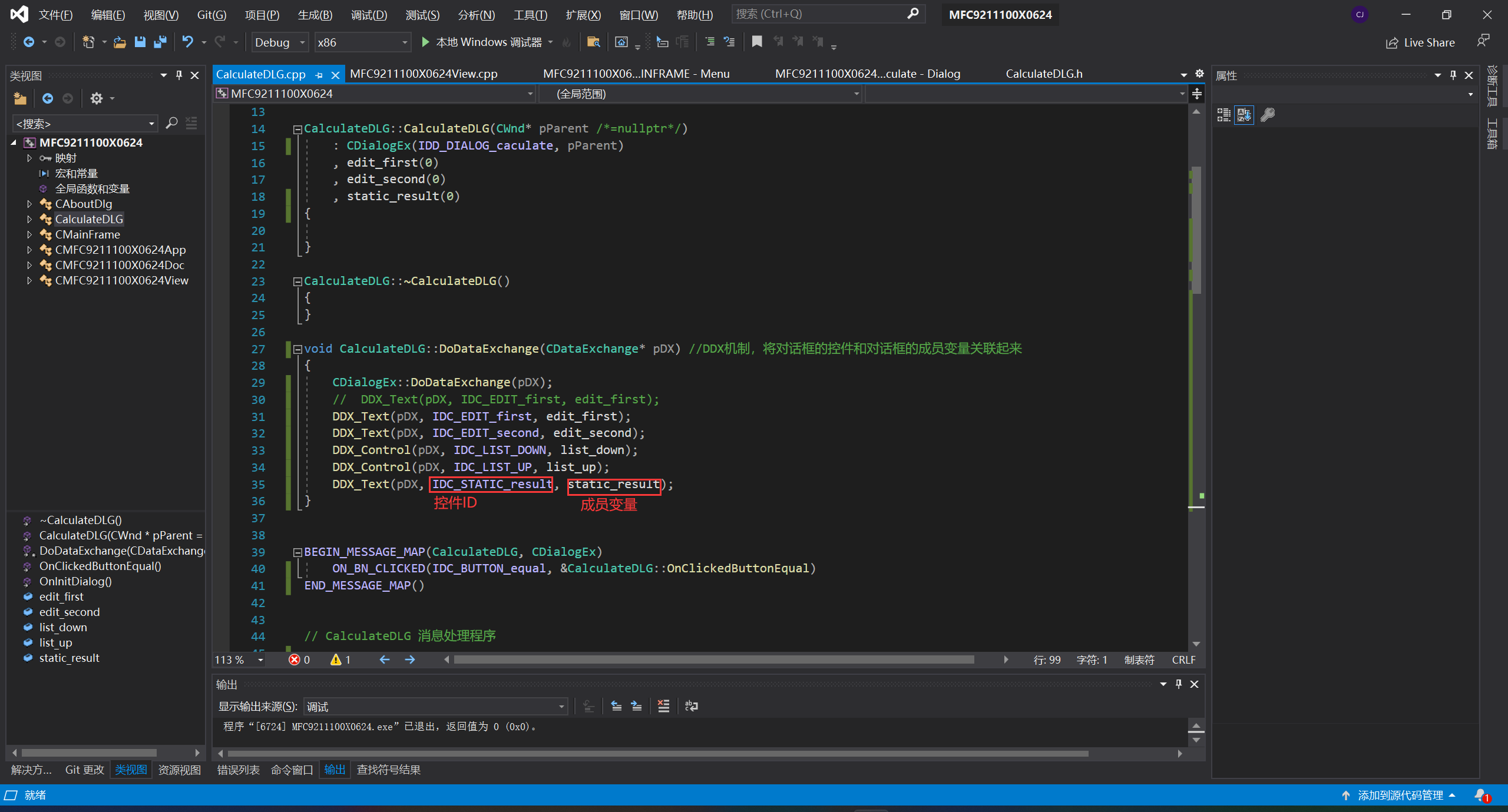
Task: Click the wrench property pages icon
Action: (1268, 115)
